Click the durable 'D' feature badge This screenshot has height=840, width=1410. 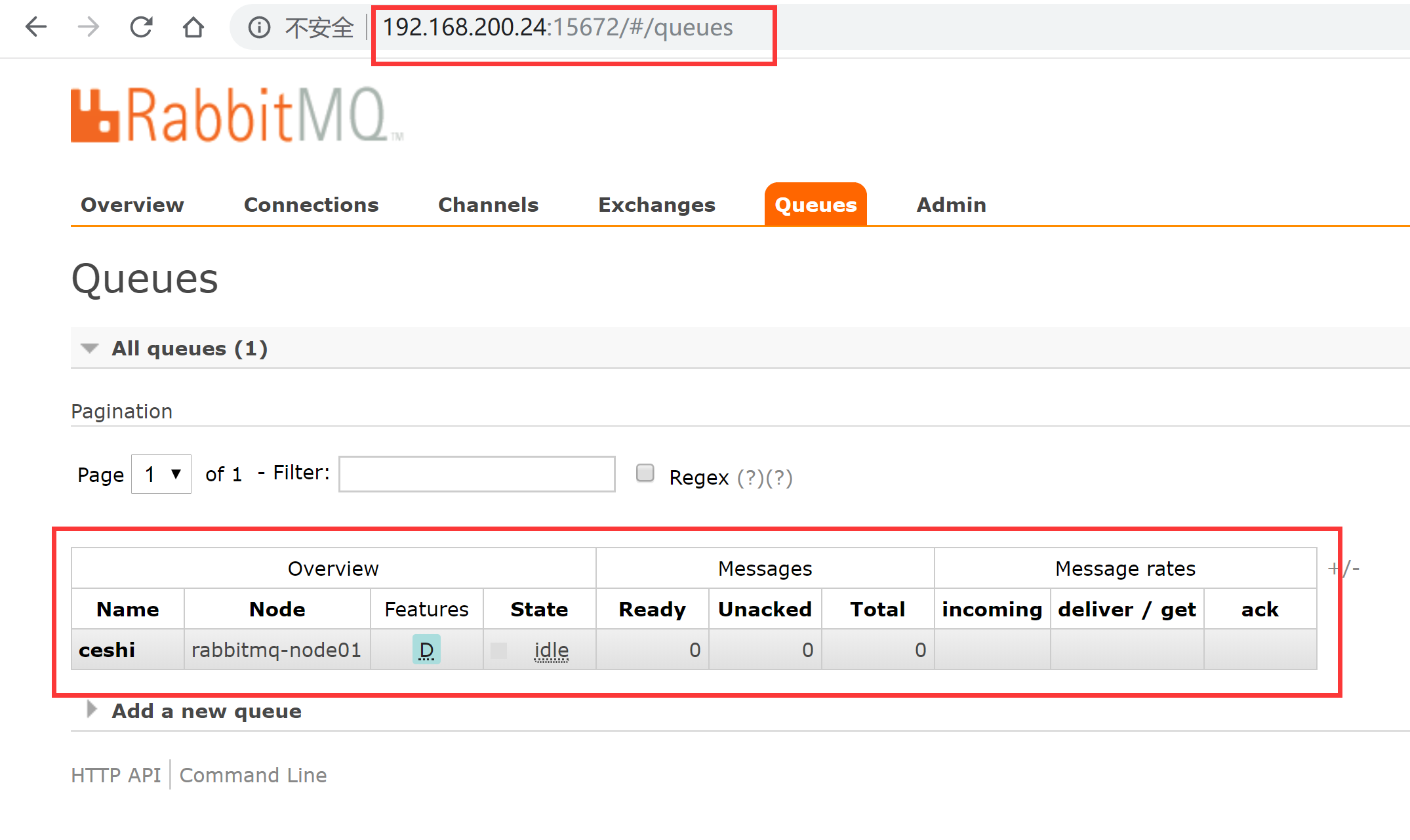point(426,650)
